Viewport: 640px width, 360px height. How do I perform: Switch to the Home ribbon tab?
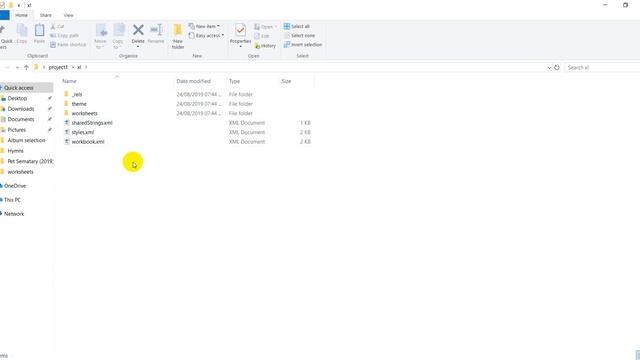click(22, 15)
